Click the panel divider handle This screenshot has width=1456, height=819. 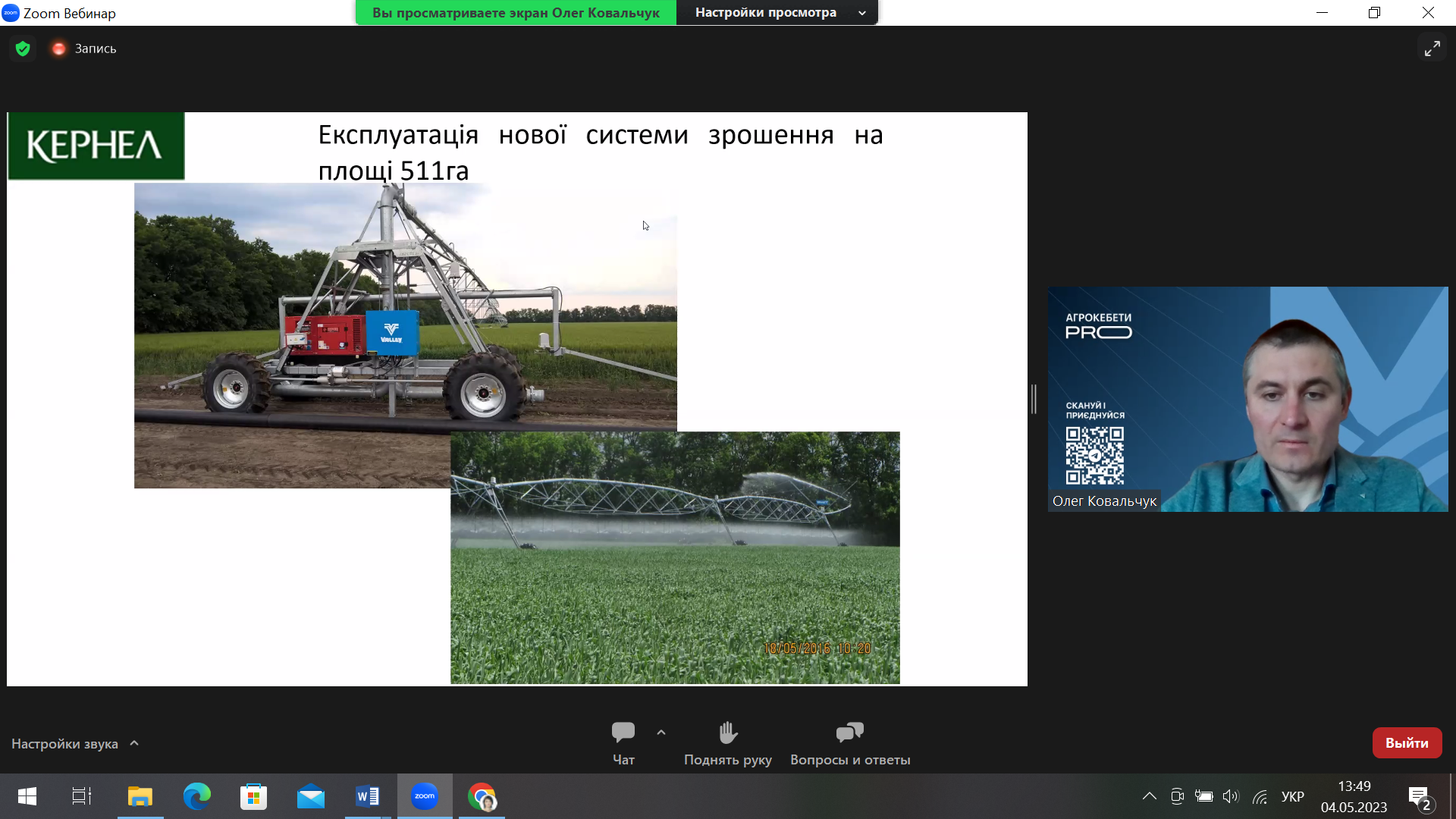pos(1034,399)
